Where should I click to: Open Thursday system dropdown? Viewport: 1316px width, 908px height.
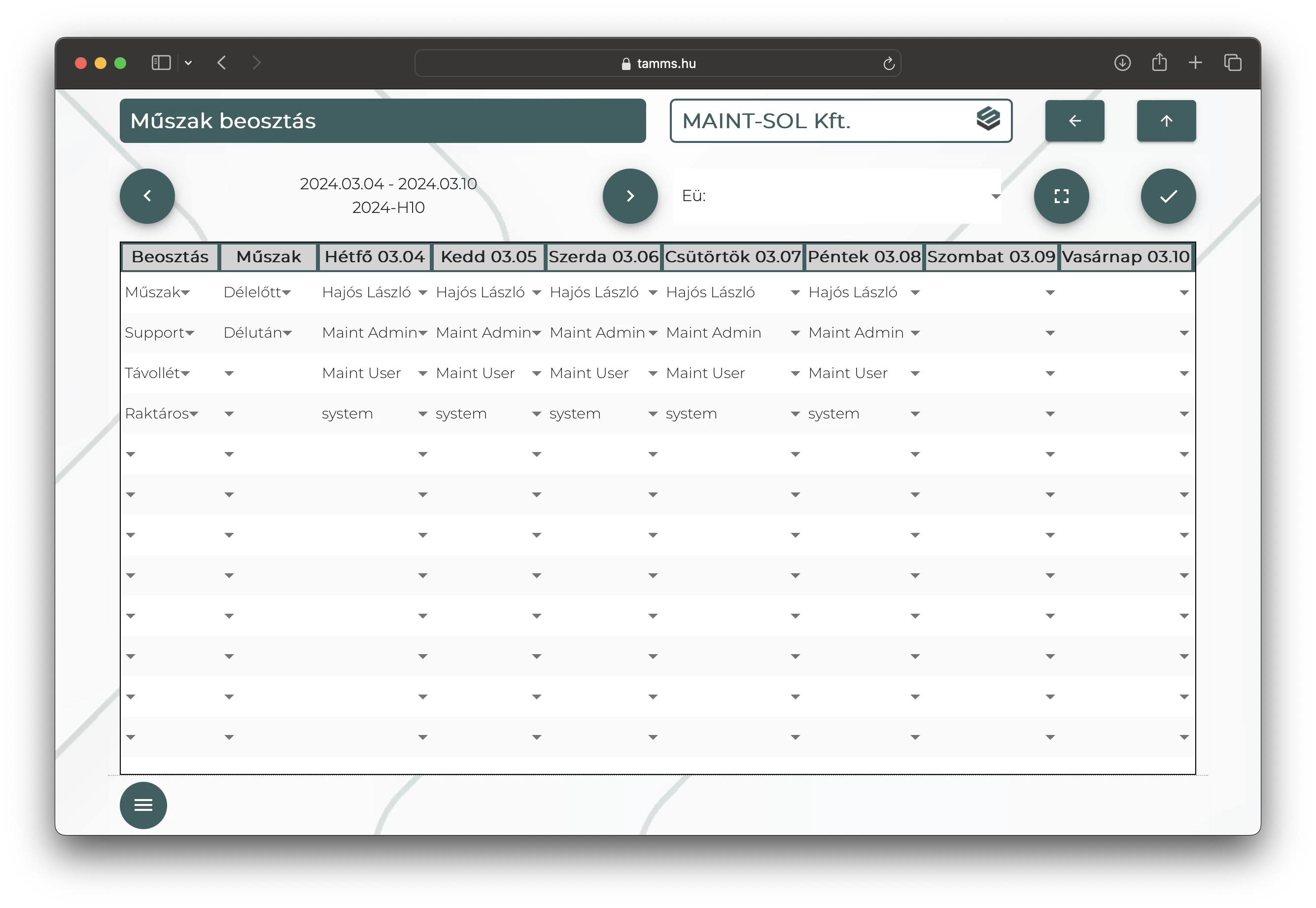coord(732,414)
